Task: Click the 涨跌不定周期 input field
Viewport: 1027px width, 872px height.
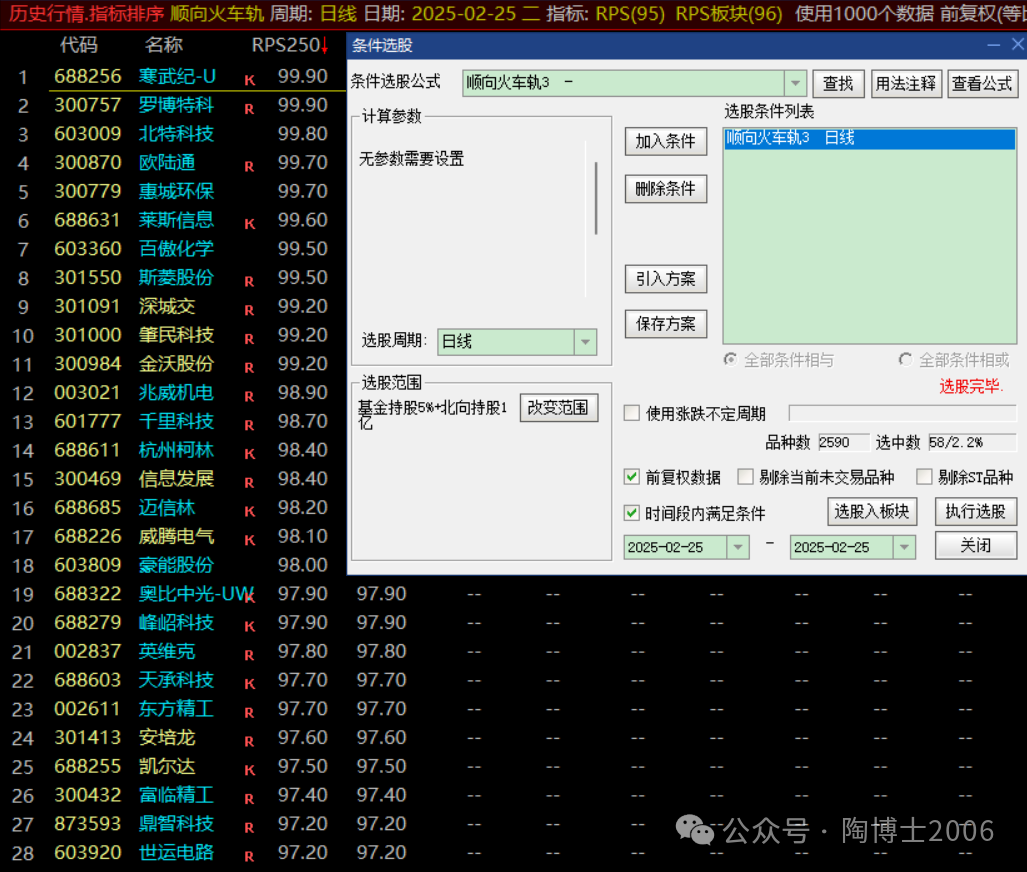Action: click(903, 413)
